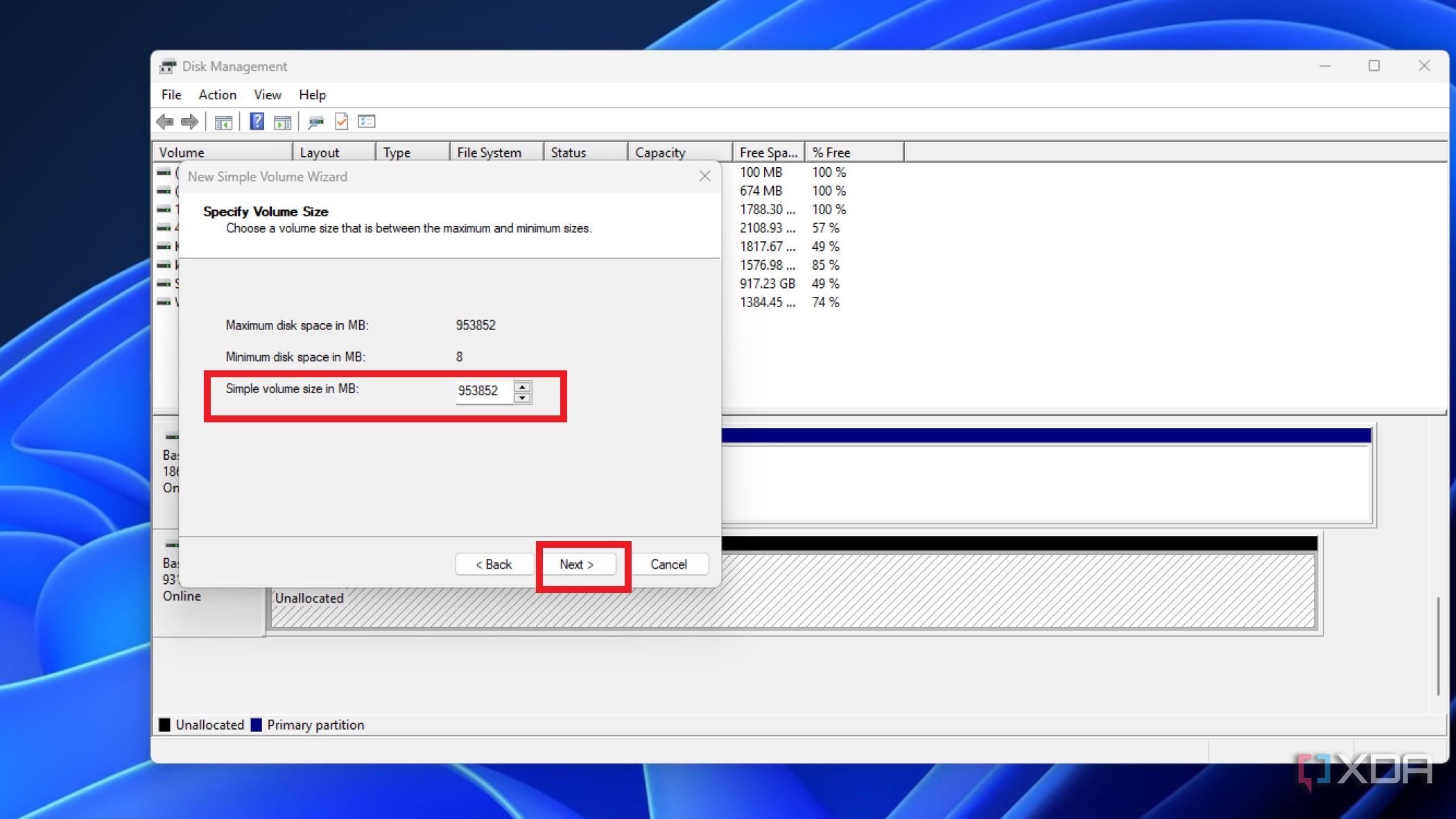Screen dimensions: 1456x819
Task: Click the Back arrow toolbar icon
Action: 165,122
